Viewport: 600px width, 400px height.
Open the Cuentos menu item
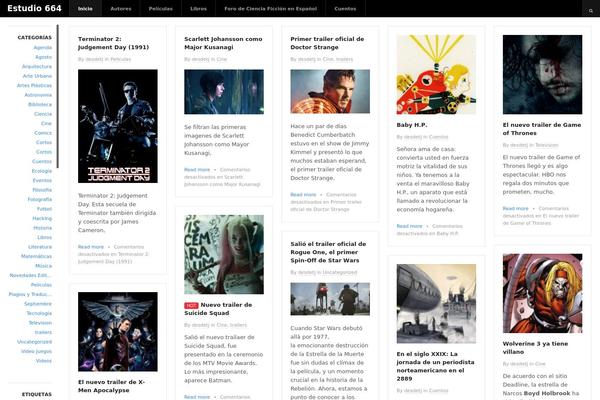pyautogui.click(x=345, y=8)
